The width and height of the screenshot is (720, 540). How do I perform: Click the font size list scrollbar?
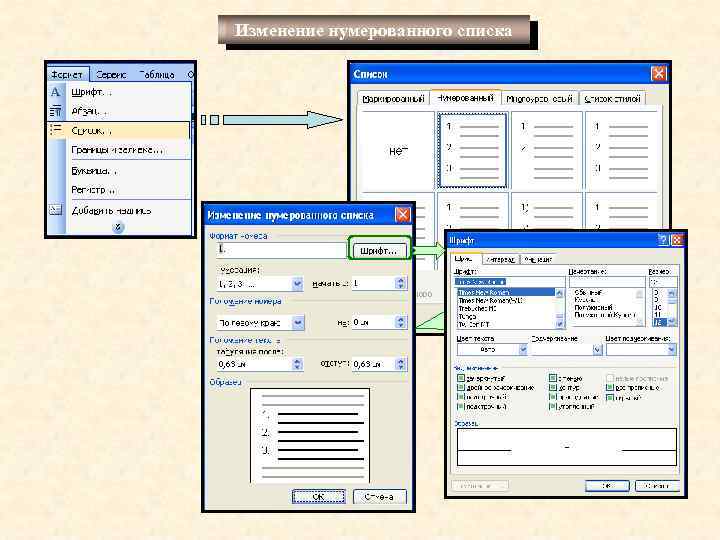pos(672,308)
